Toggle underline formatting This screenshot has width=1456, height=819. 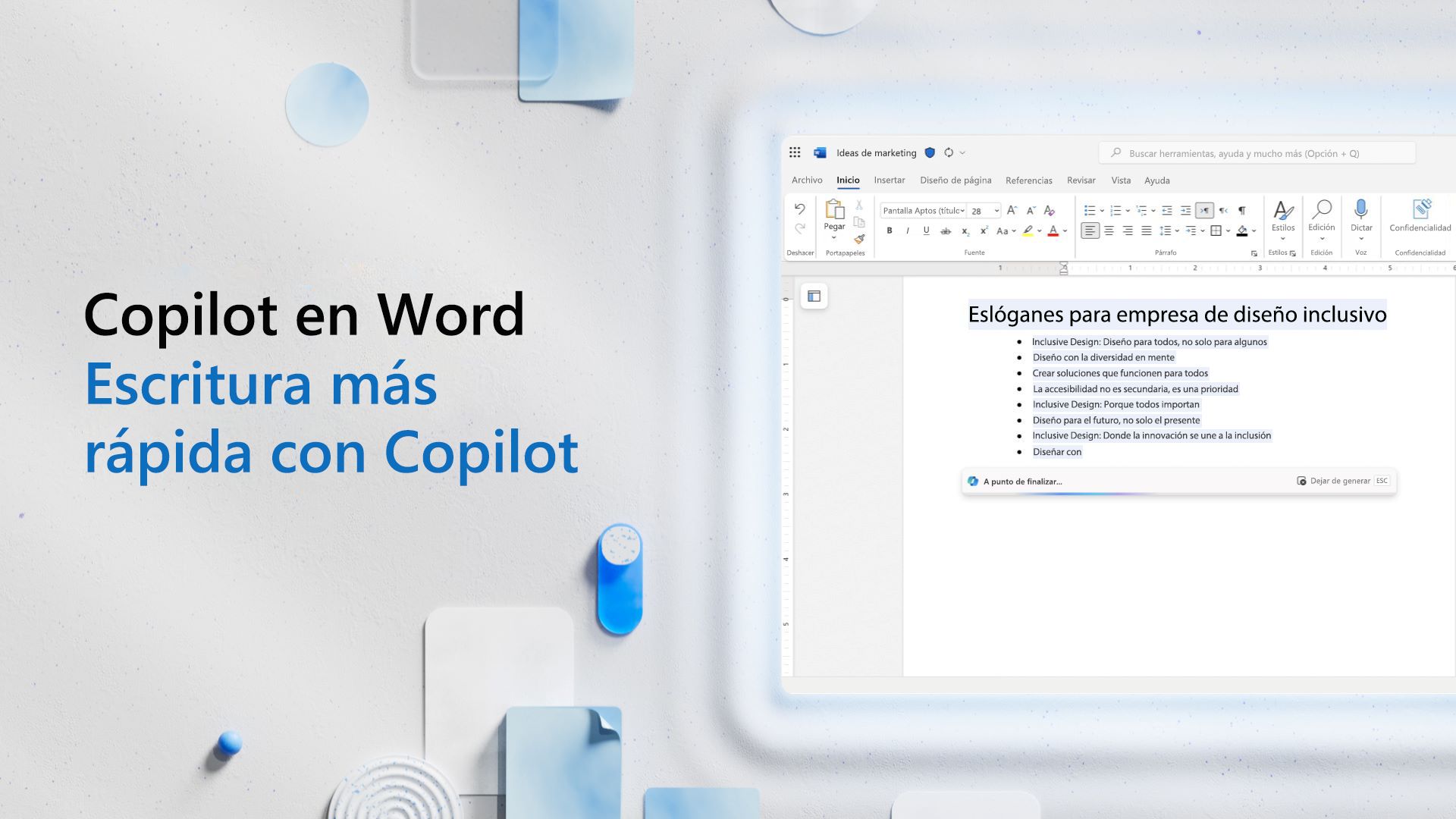[926, 231]
